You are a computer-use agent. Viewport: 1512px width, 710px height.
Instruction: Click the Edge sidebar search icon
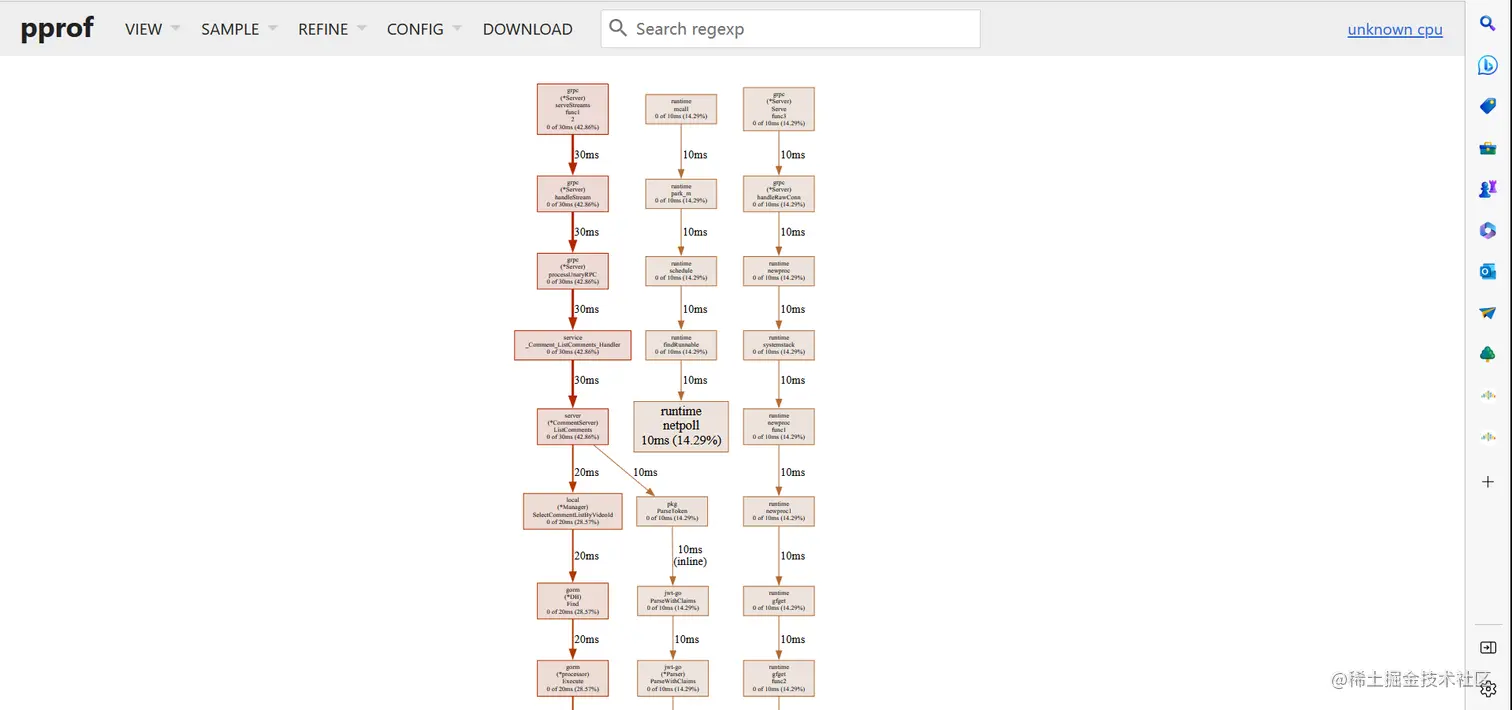(1488, 23)
